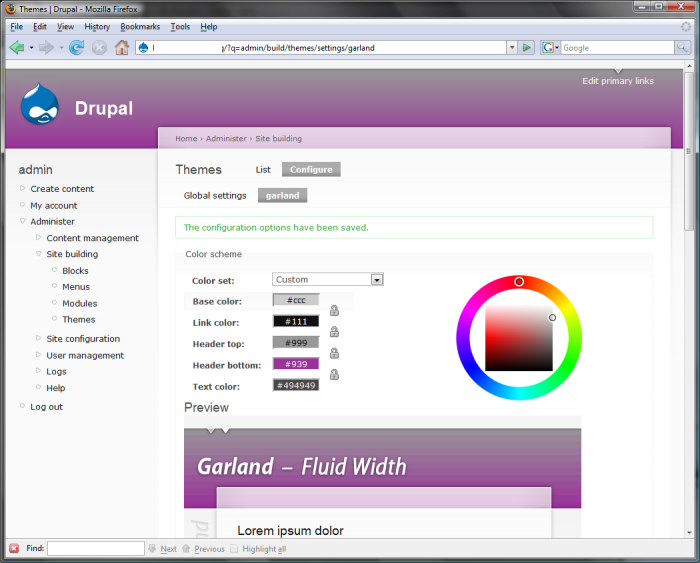The image size is (700, 563).
Task: Expand the Logs menu item
Action: click(38, 371)
